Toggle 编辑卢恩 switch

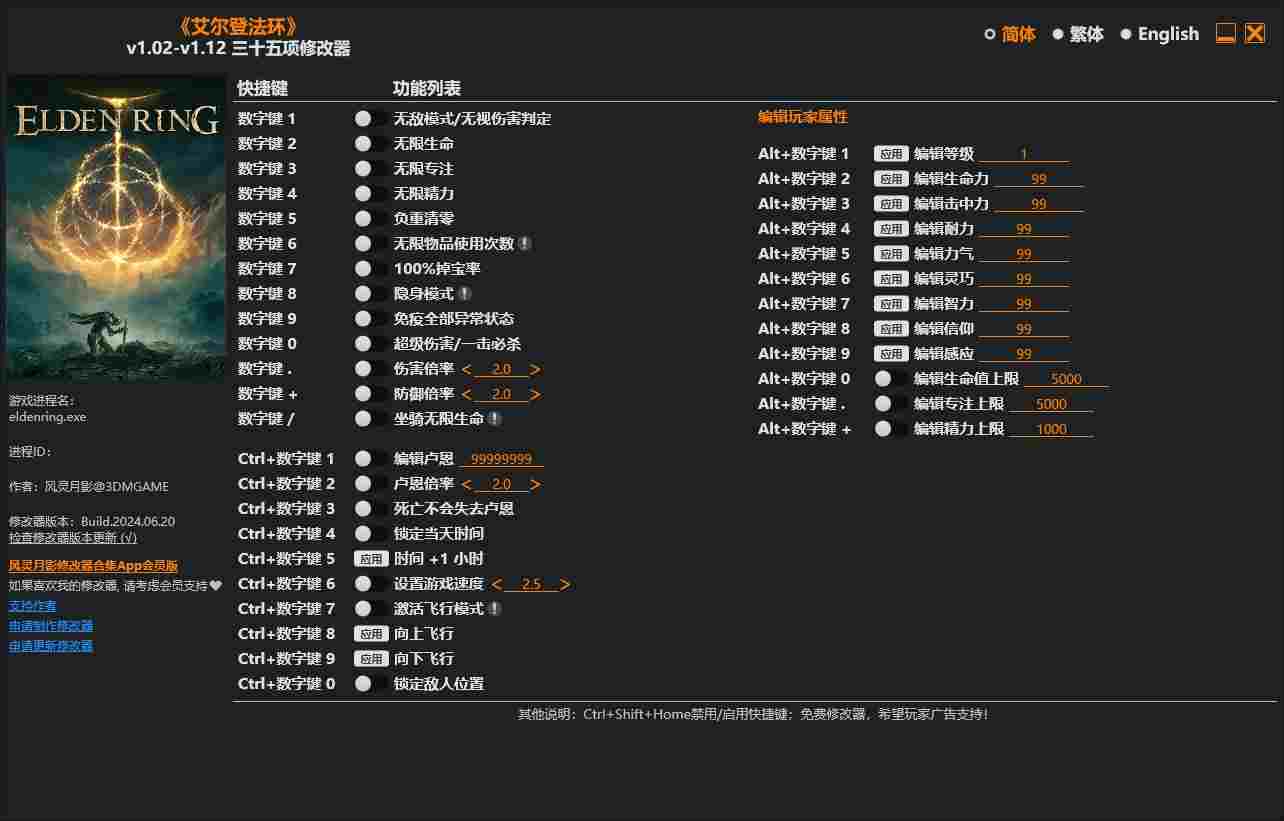tap(371, 458)
